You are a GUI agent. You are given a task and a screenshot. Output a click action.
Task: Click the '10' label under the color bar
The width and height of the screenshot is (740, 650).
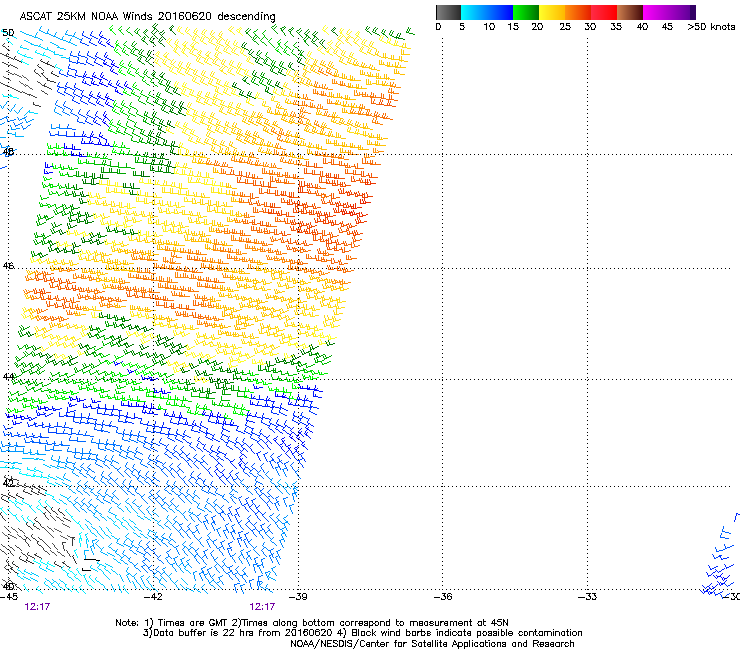point(489,27)
